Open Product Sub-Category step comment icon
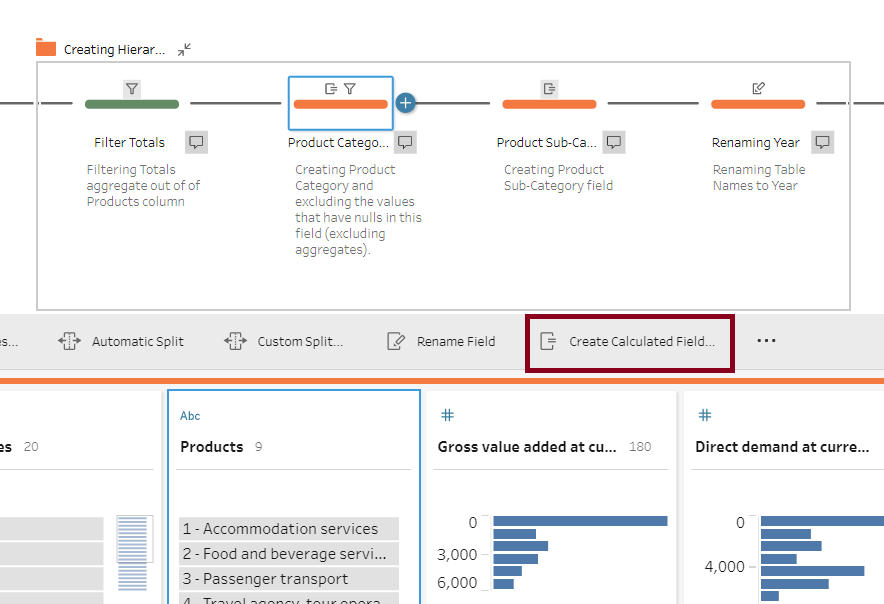The width and height of the screenshot is (884, 604). [614, 142]
